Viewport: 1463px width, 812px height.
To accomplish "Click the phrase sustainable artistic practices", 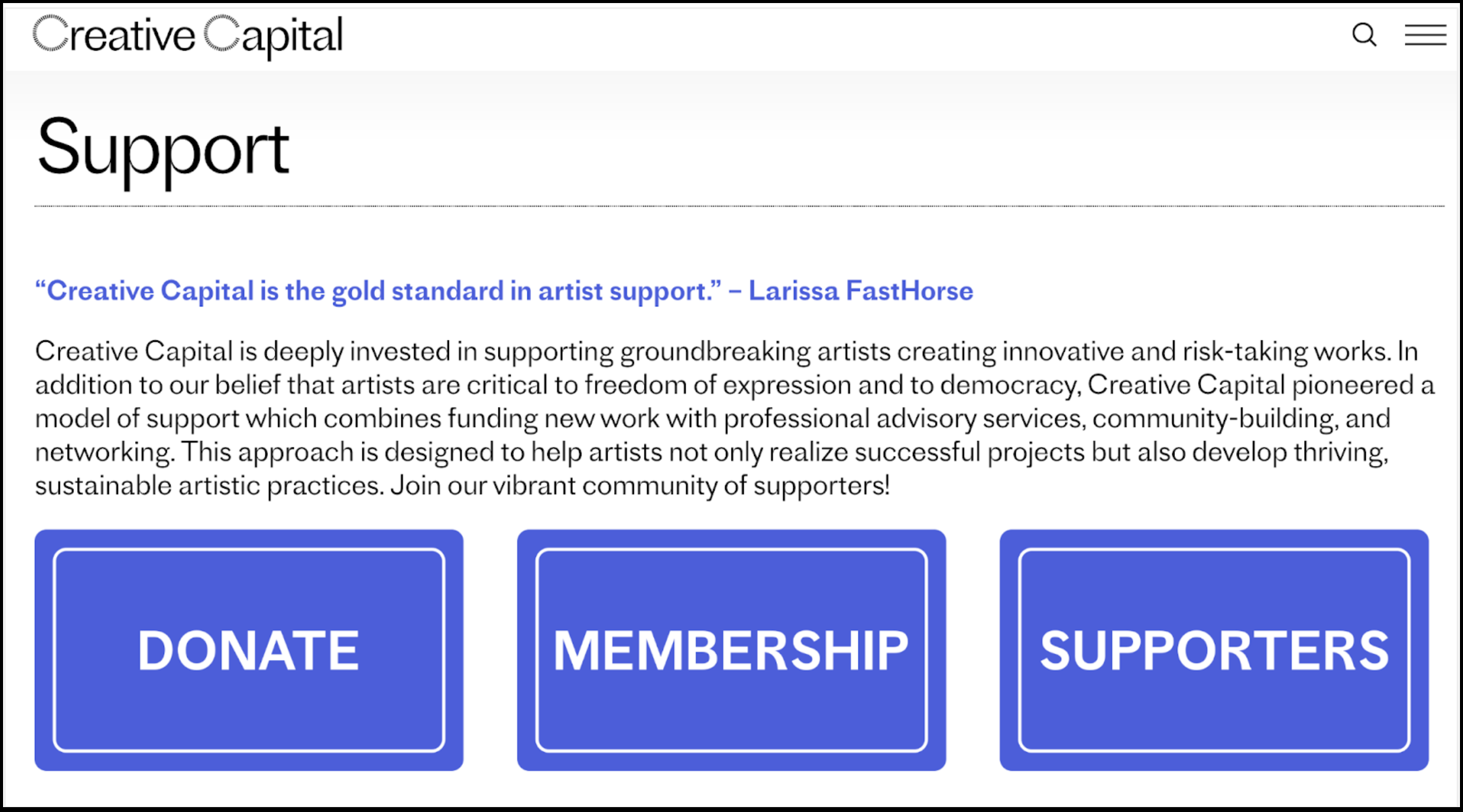I will (209, 486).
